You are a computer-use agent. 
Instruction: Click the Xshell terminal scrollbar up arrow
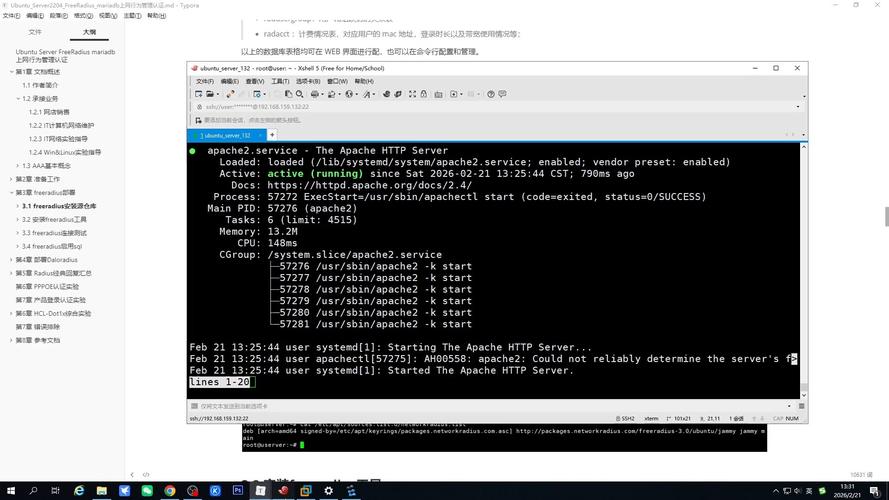pos(803,147)
